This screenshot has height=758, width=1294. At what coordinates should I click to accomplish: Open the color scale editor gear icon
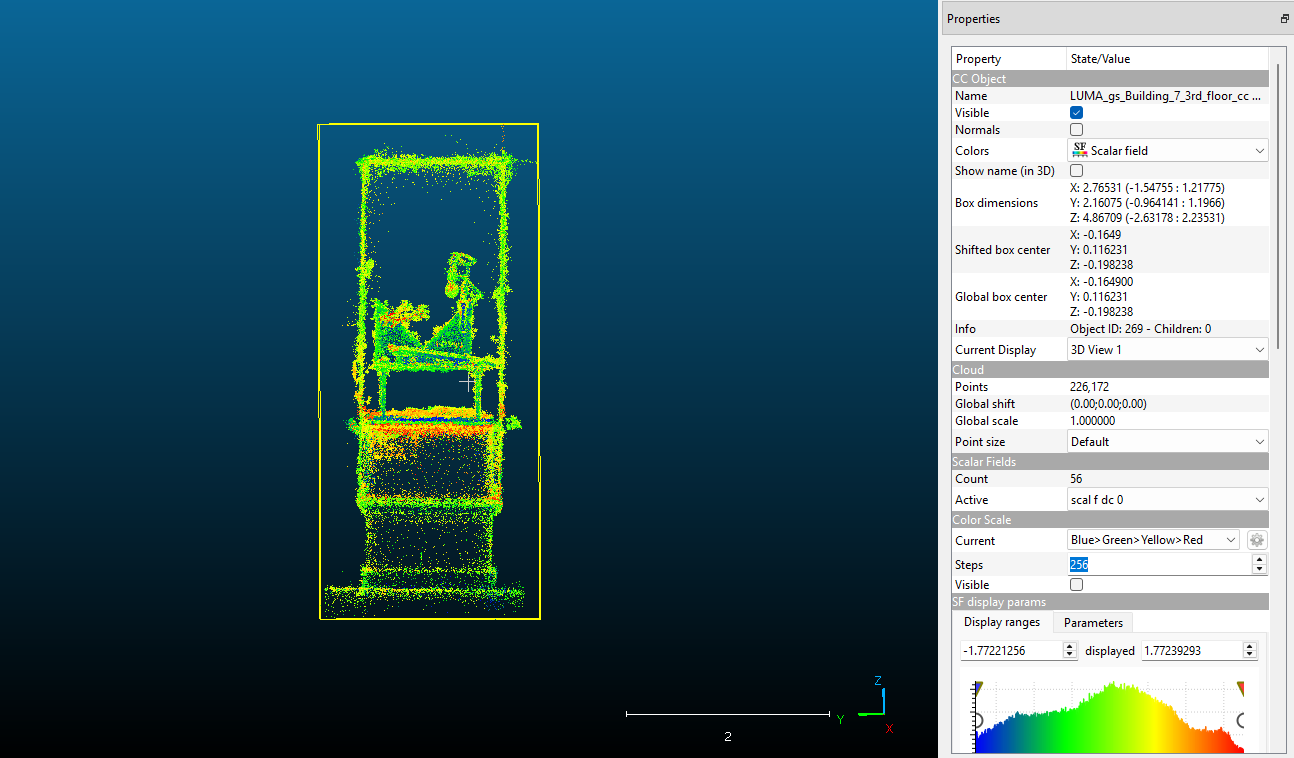1257,540
